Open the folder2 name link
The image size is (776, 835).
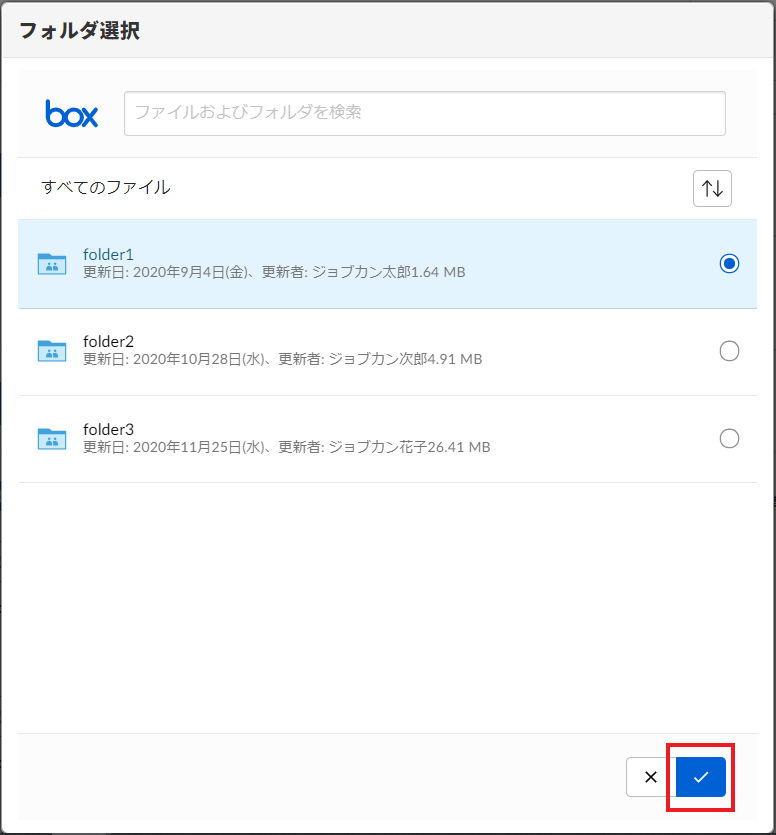pos(108,341)
